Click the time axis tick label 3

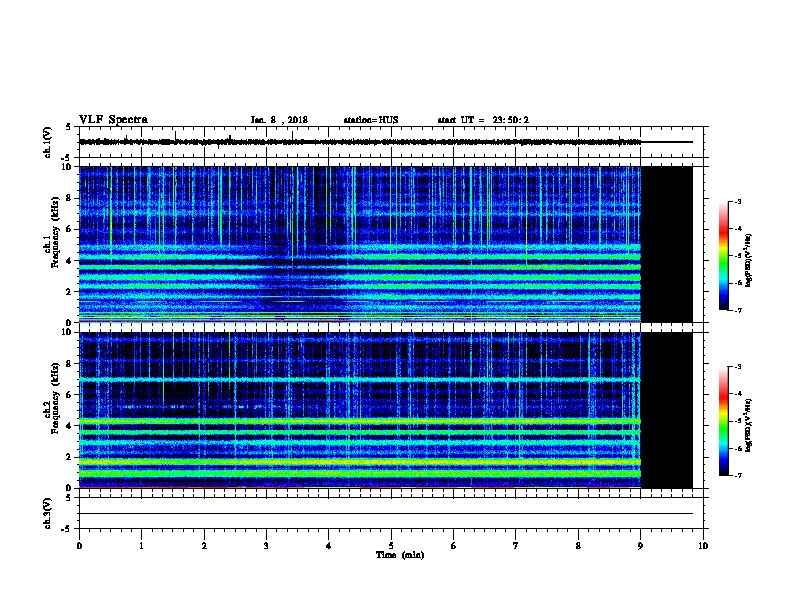(x=266, y=546)
